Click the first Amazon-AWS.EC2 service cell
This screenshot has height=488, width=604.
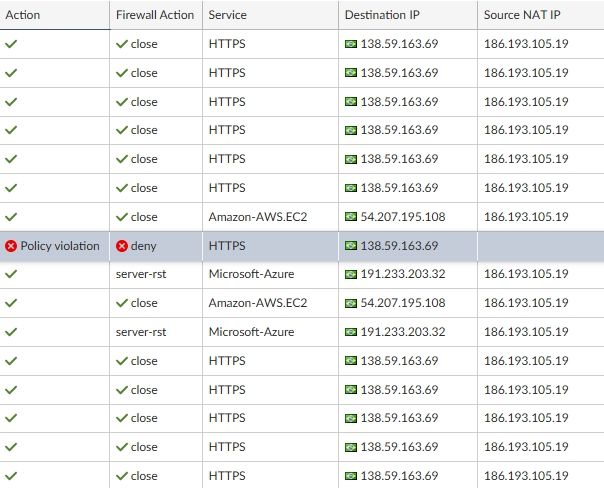point(257,216)
